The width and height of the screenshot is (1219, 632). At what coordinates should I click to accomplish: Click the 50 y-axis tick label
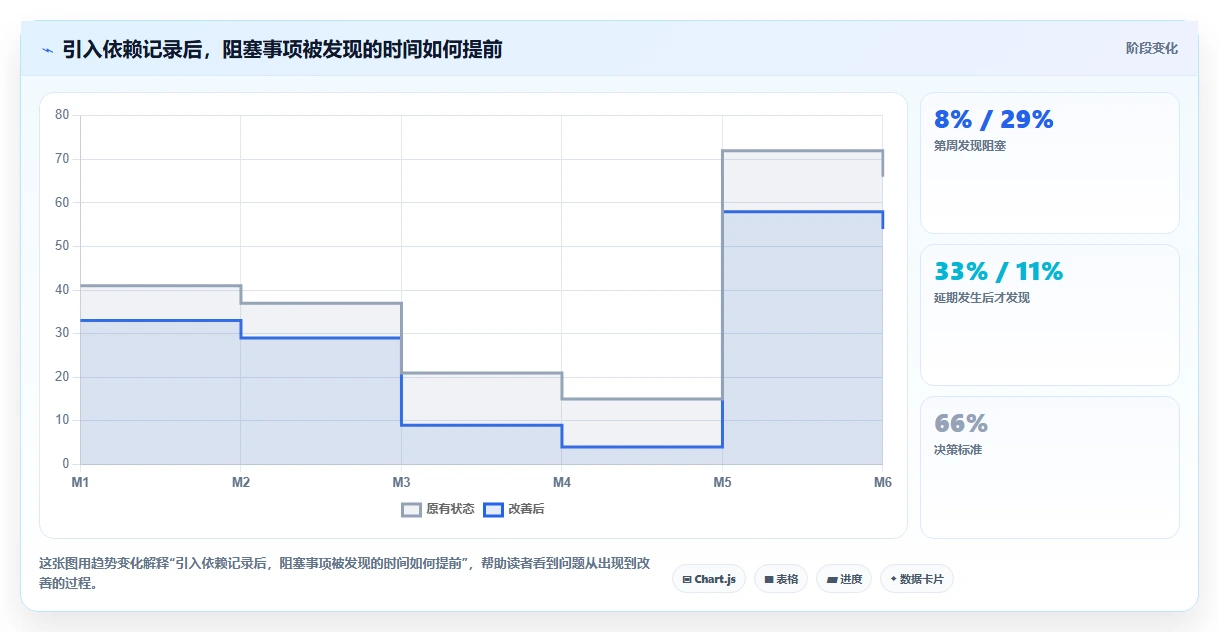click(x=62, y=246)
